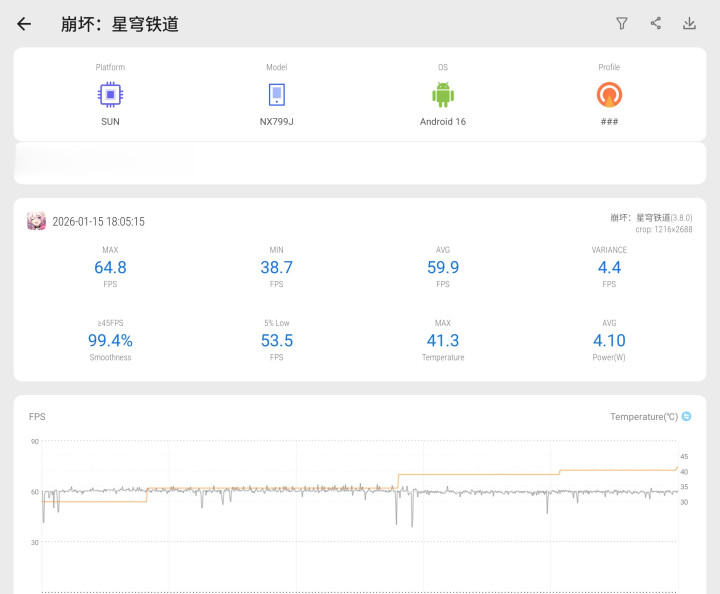Tap the share icon
Viewport: 720px width, 594px height.
656,23
